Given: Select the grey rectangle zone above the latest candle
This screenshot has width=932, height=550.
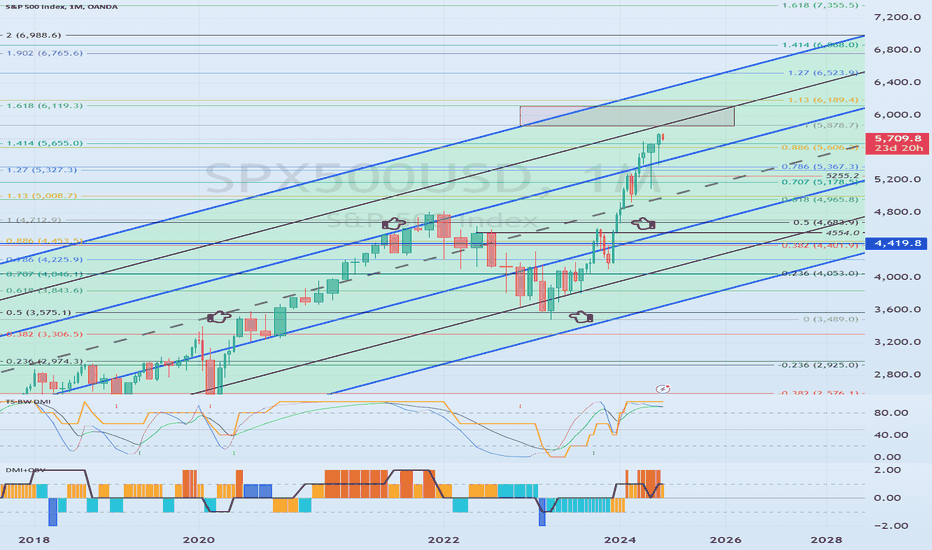Looking at the screenshot, I should [x=627, y=116].
